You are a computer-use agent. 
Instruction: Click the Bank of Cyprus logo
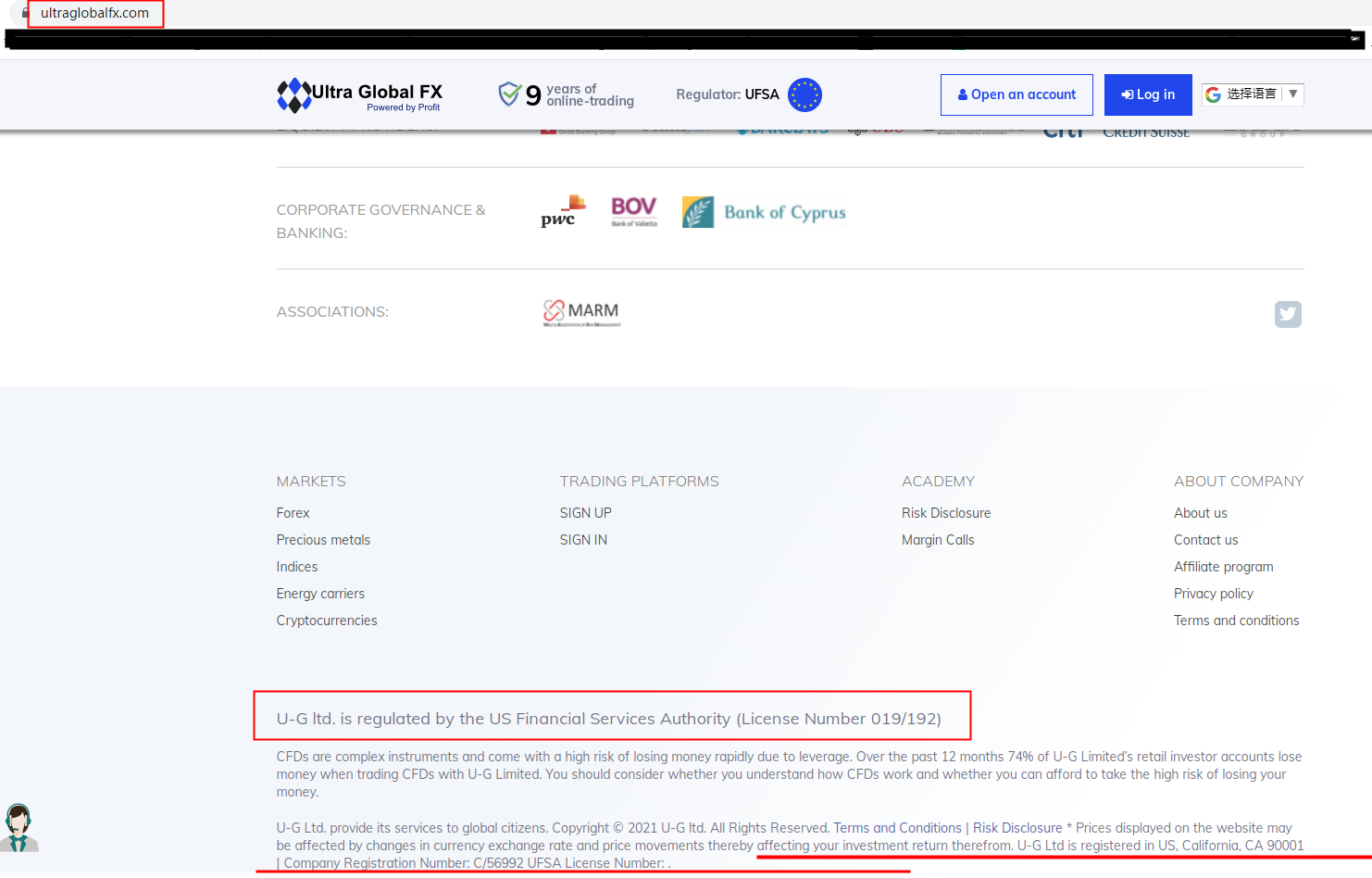coord(764,212)
